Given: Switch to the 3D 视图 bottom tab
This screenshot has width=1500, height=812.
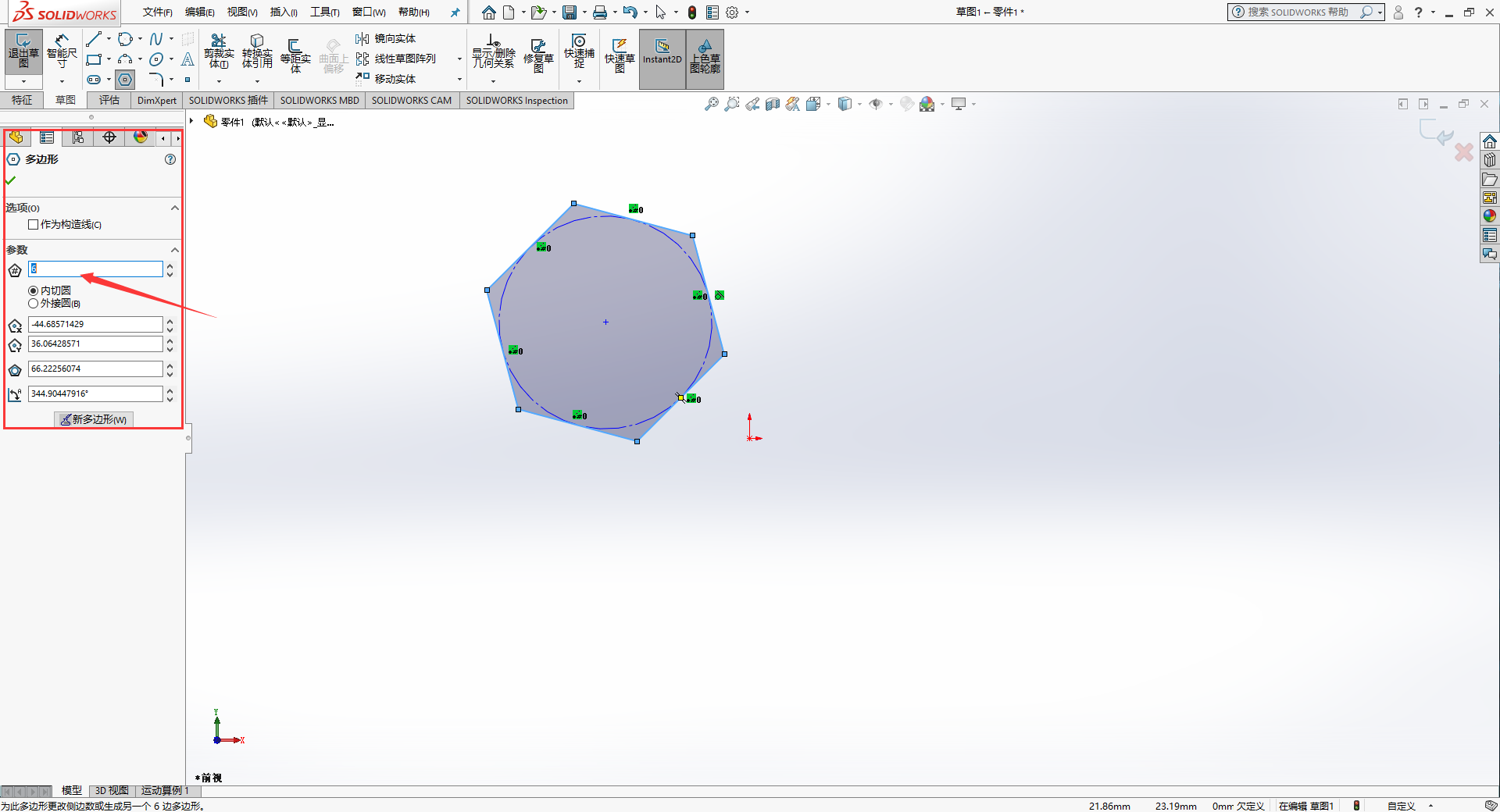Looking at the screenshot, I should click(112, 791).
